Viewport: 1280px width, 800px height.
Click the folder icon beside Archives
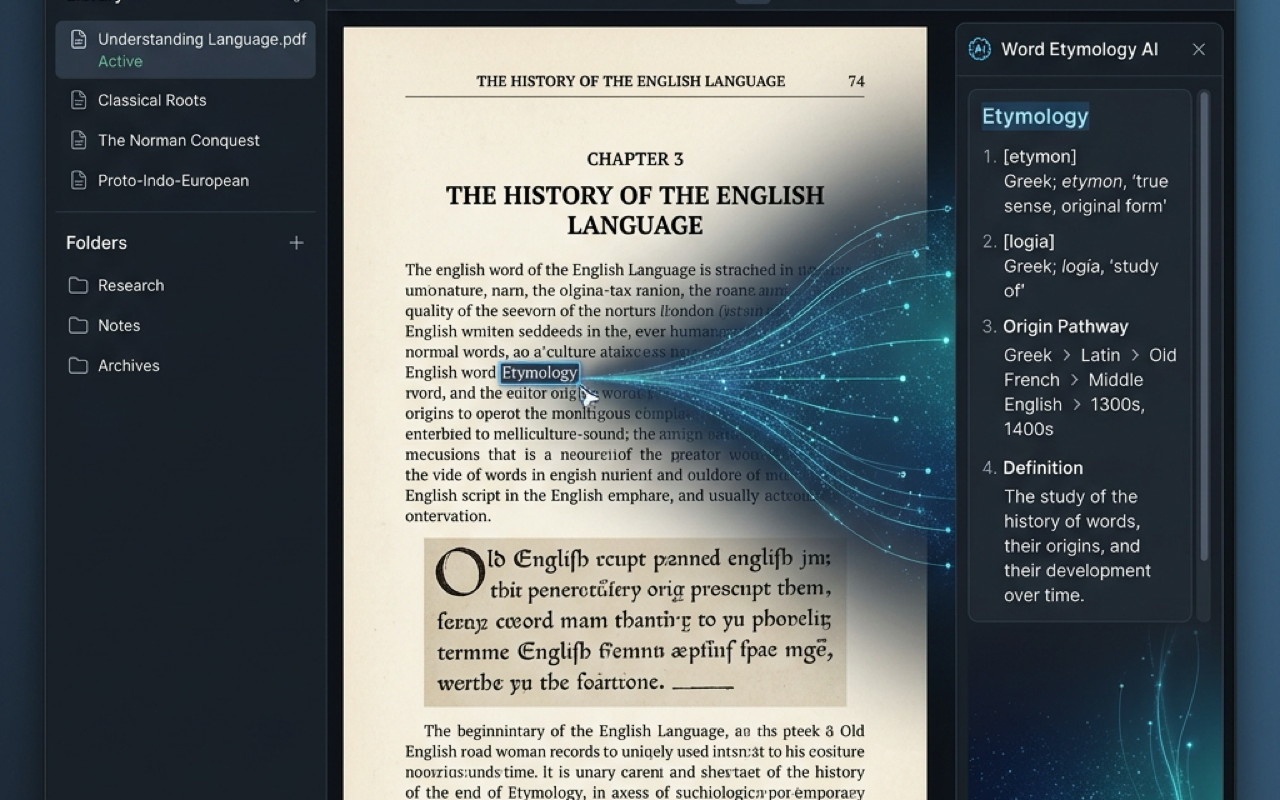[78, 365]
